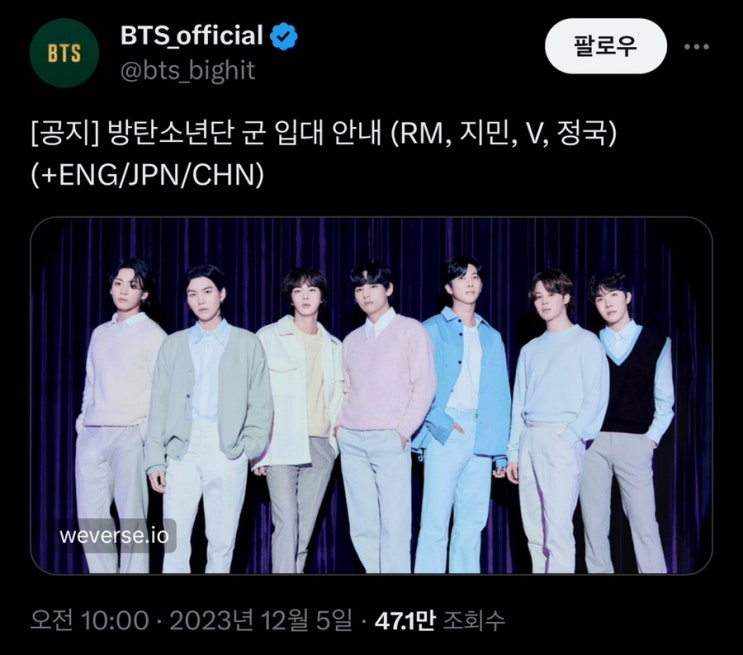The height and width of the screenshot is (655, 743).
Task: Follow the account with the 팔로우 button
Action: coord(606,46)
